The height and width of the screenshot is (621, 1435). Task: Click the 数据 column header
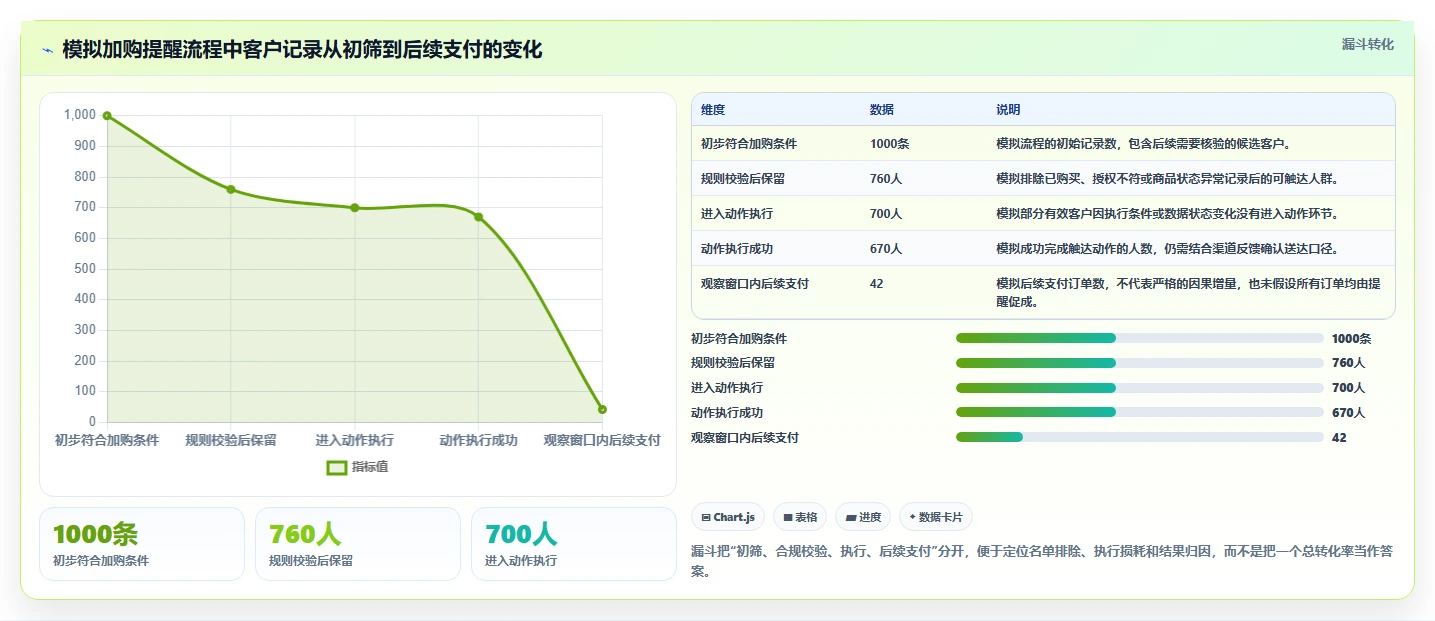pos(882,110)
